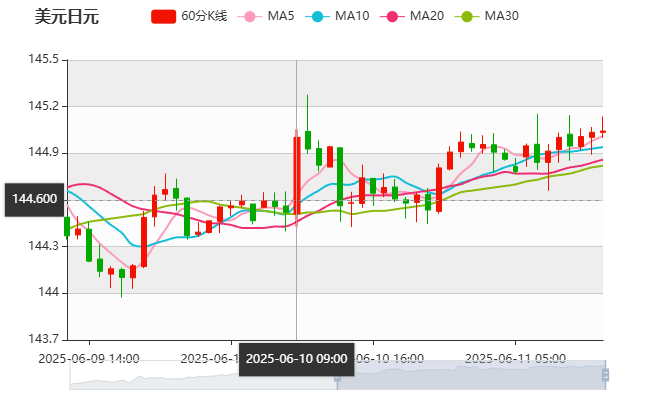Image resolution: width=670 pixels, height=400 pixels.
Task: Toggle MA20 series using its legend text
Action: [x=427, y=16]
